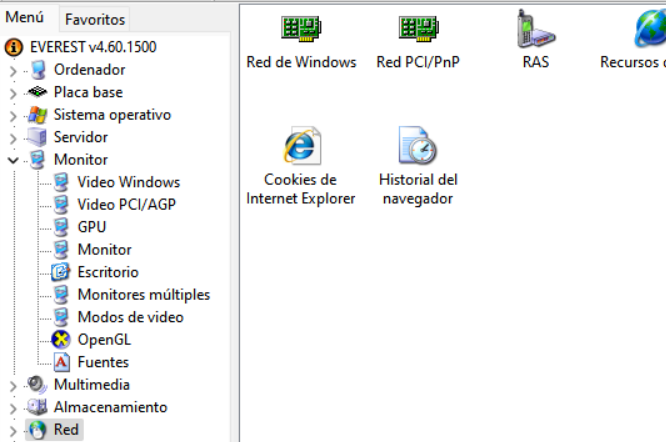Select the Video PCI/AGP label

tap(127, 205)
